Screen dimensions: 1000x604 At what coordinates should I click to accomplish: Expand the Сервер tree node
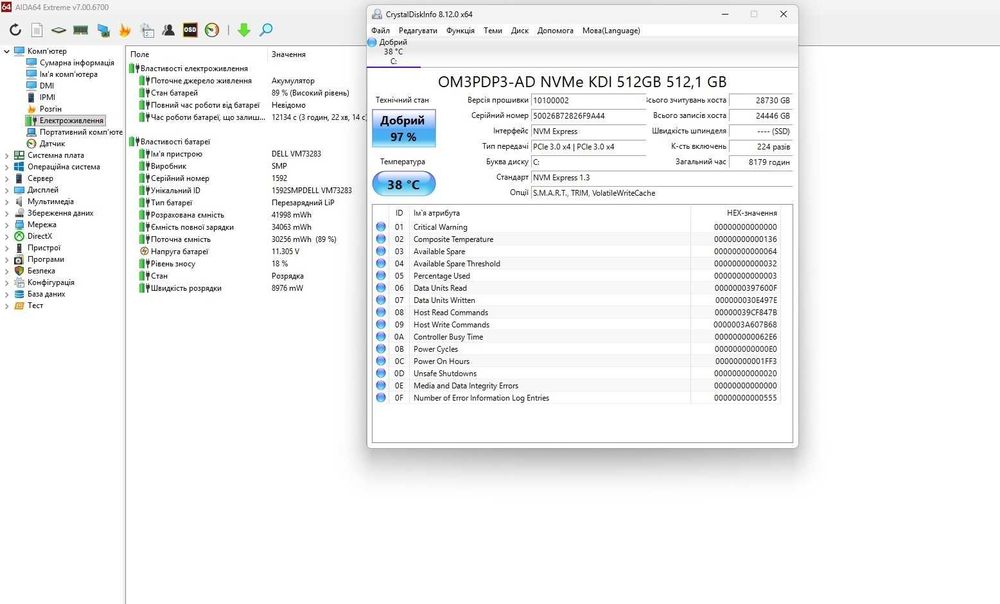pos(6,178)
